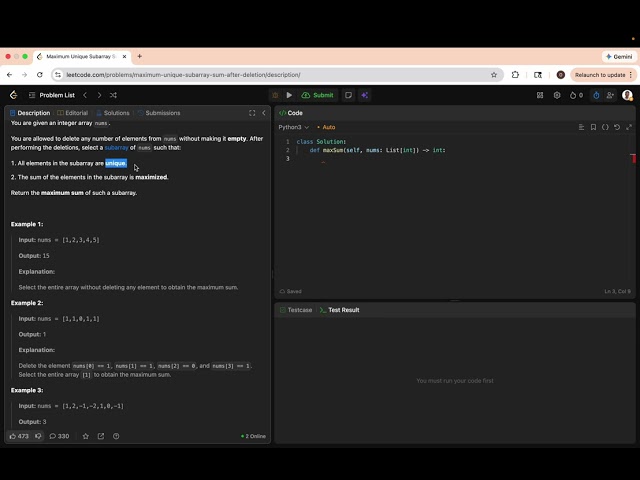Open the browser extensions puzzle icon
This screenshot has height=480, width=640.
coord(515,75)
